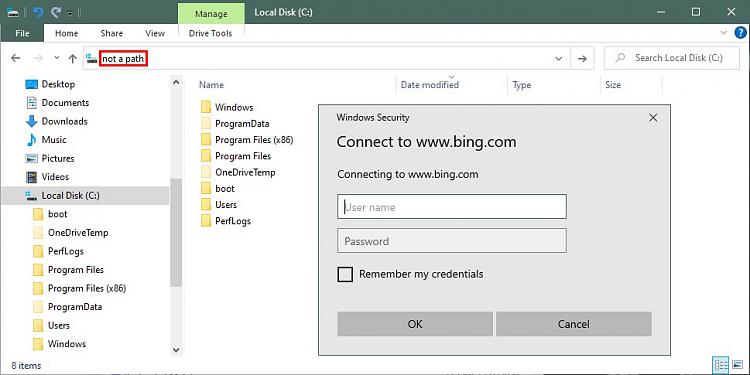Select Windows folder icon in file list

click(x=206, y=107)
